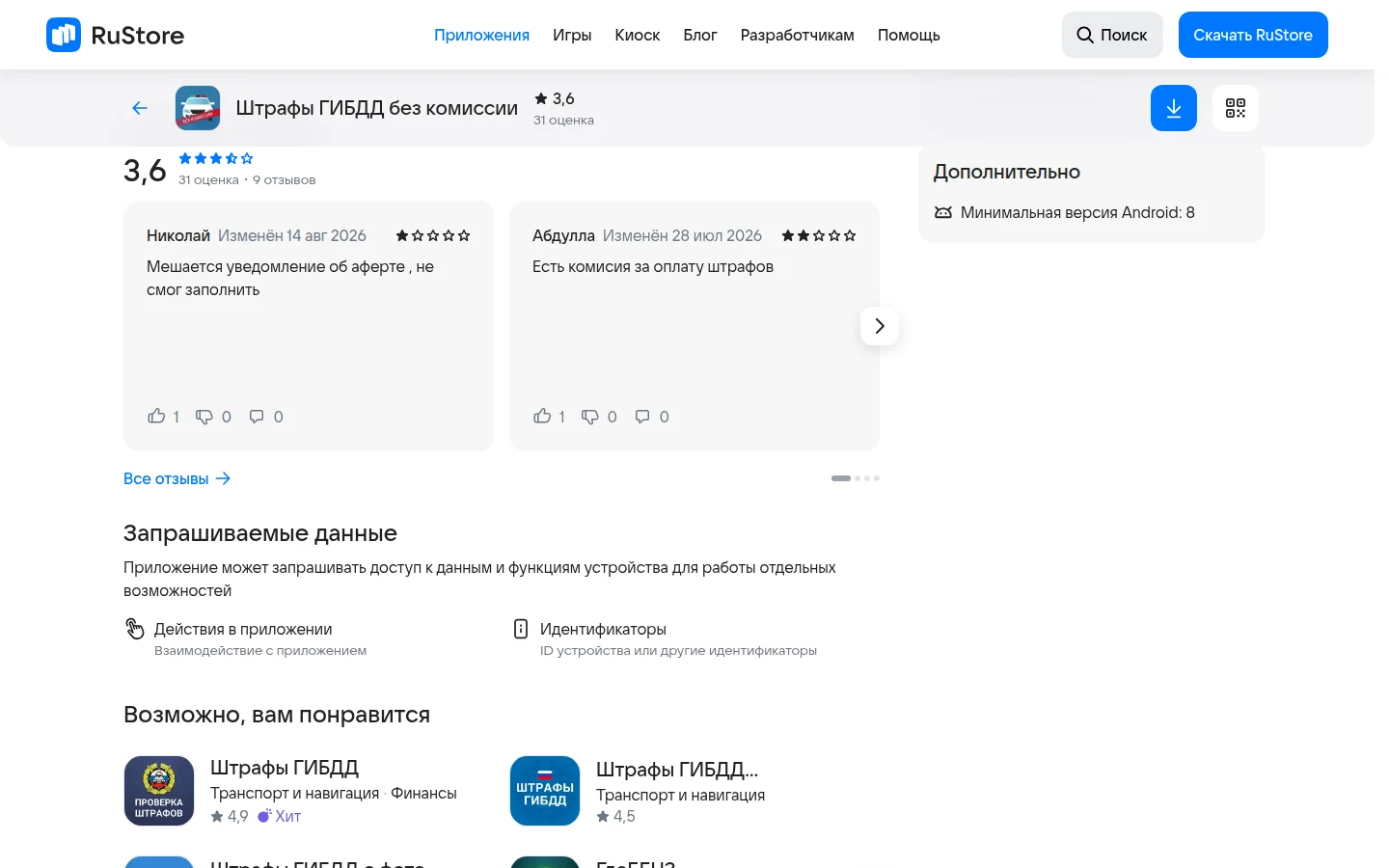Click Абдулла's review text about комиссия
Viewport: 1389px width, 868px height.
click(653, 266)
